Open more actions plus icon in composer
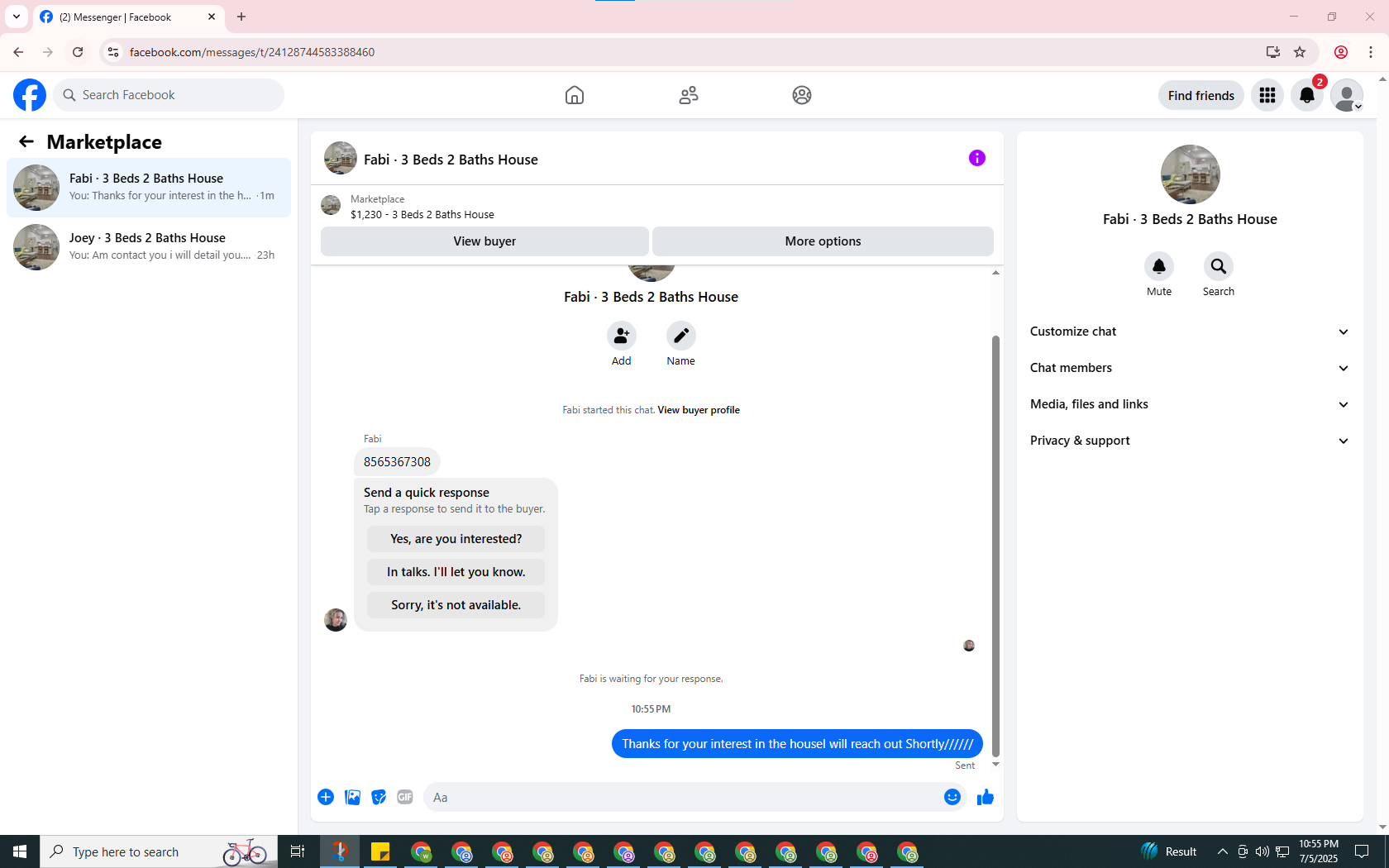 pyautogui.click(x=326, y=797)
